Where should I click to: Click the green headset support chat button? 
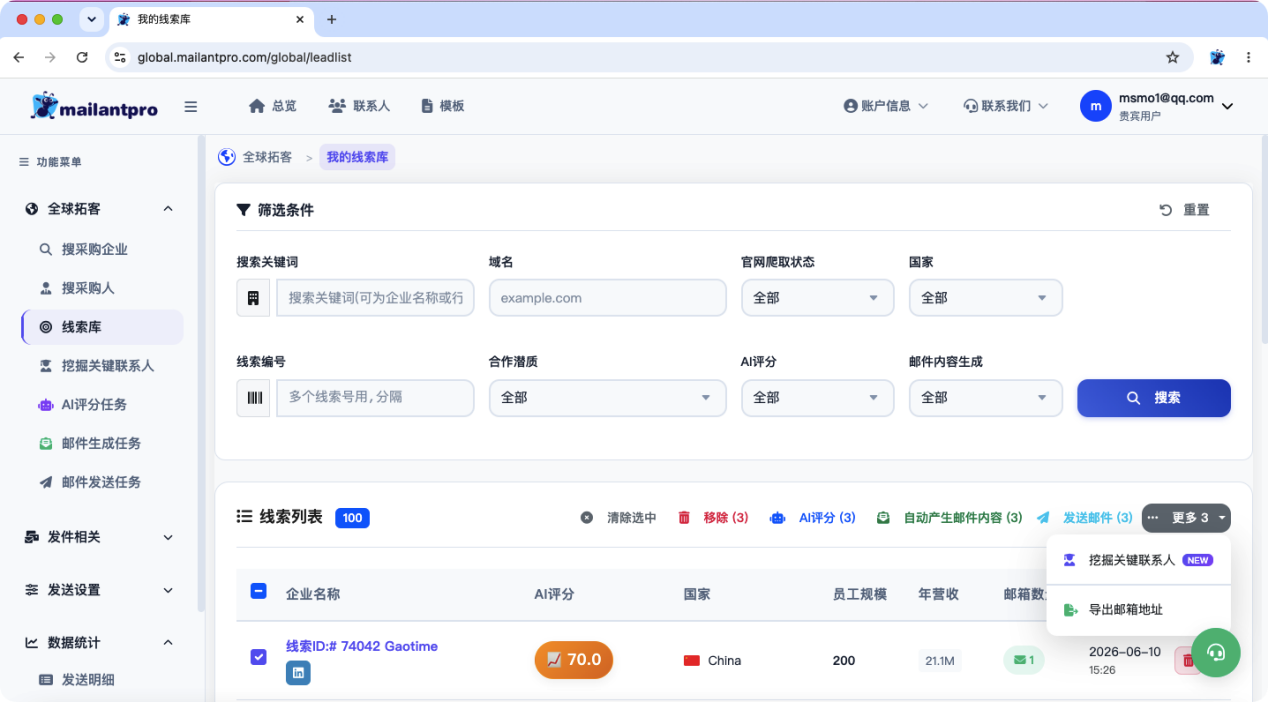(x=1216, y=652)
